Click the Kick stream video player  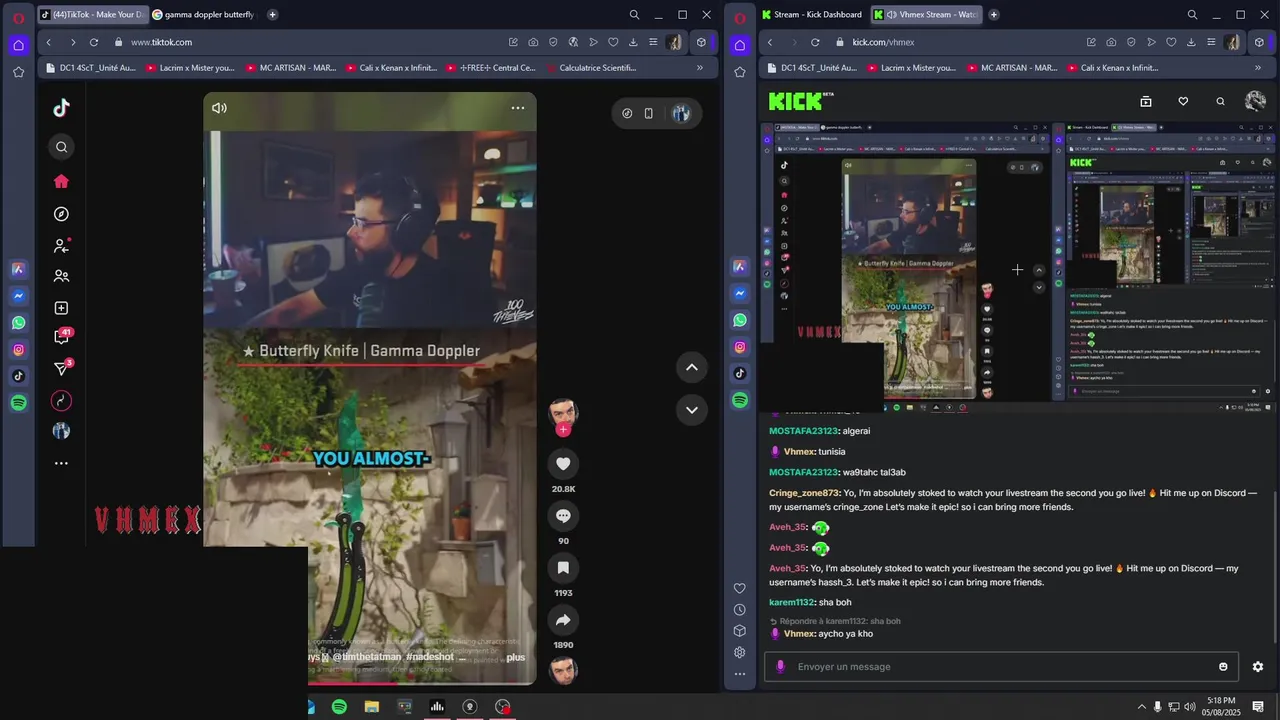tap(1018, 267)
